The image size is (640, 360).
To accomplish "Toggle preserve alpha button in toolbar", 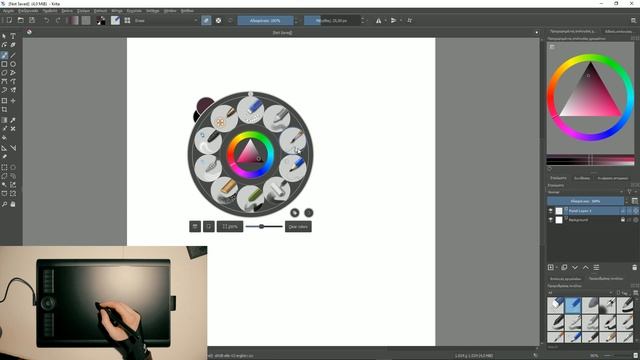I will pyautogui.click(x=218, y=20).
